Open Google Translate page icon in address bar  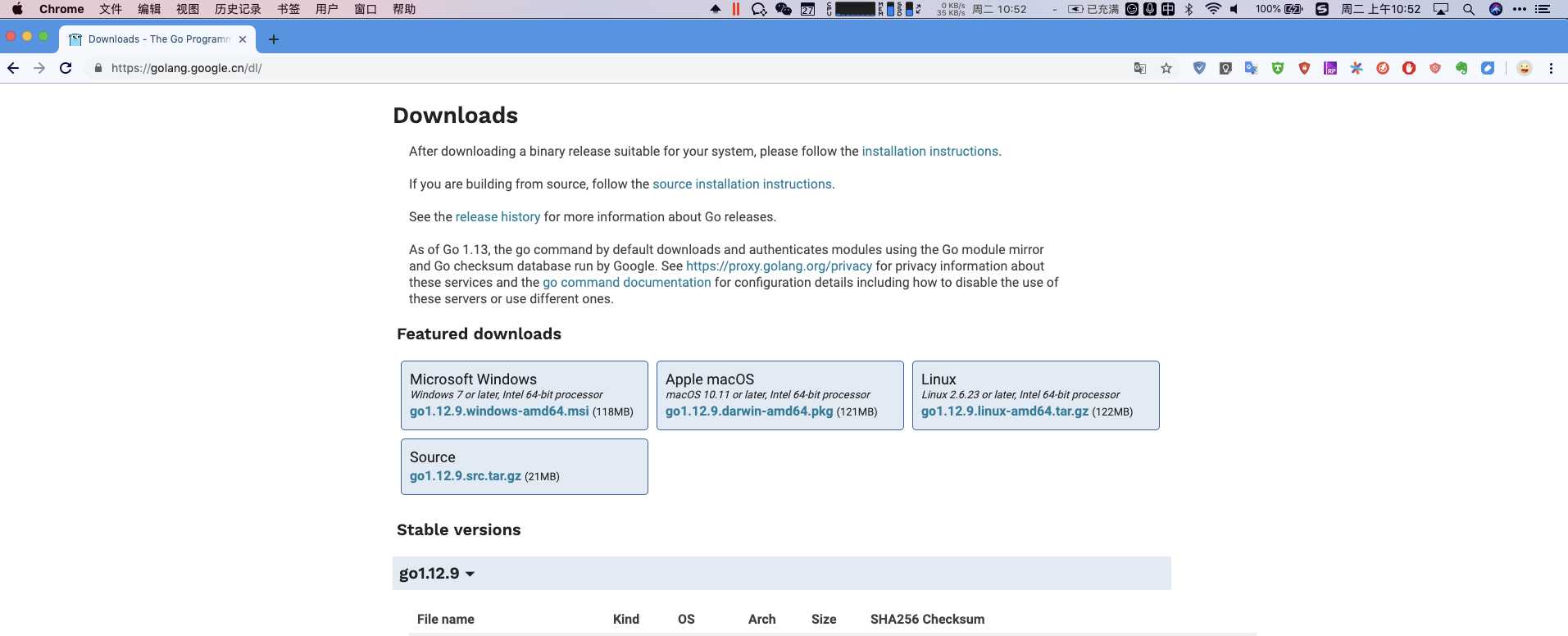pos(1139,68)
